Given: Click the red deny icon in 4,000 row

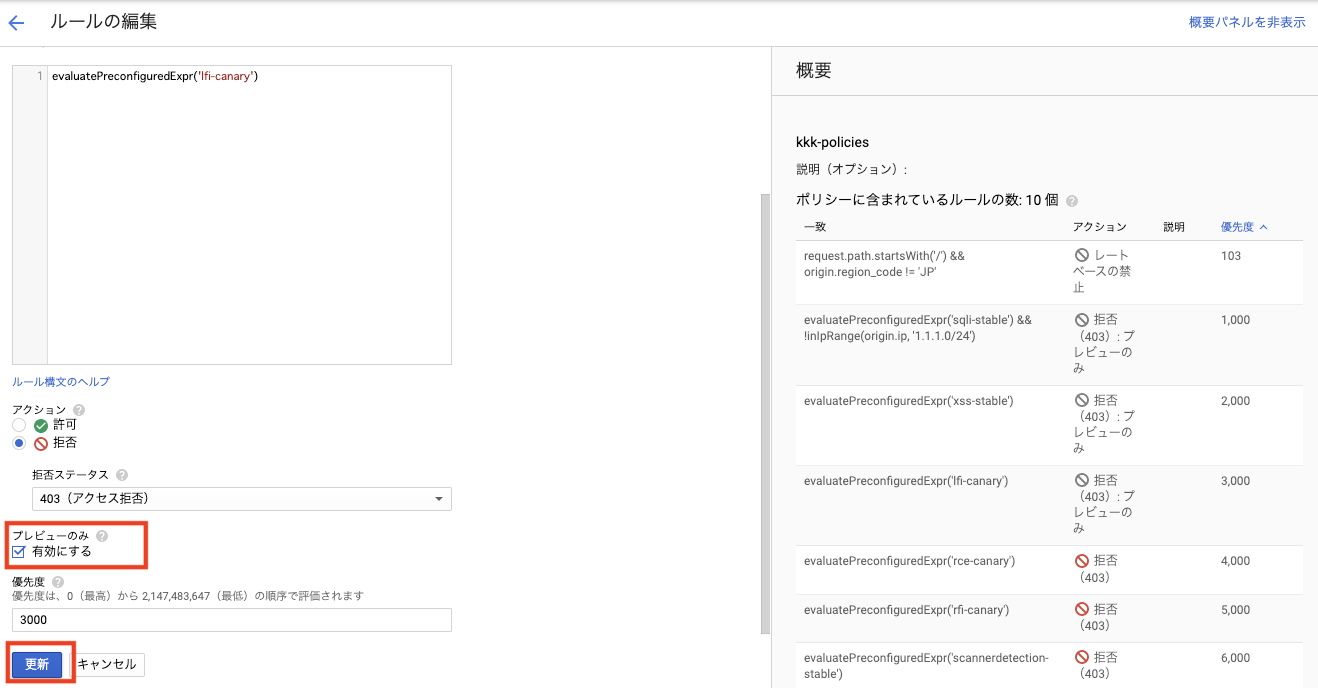Looking at the screenshot, I should pyautogui.click(x=1081, y=561).
